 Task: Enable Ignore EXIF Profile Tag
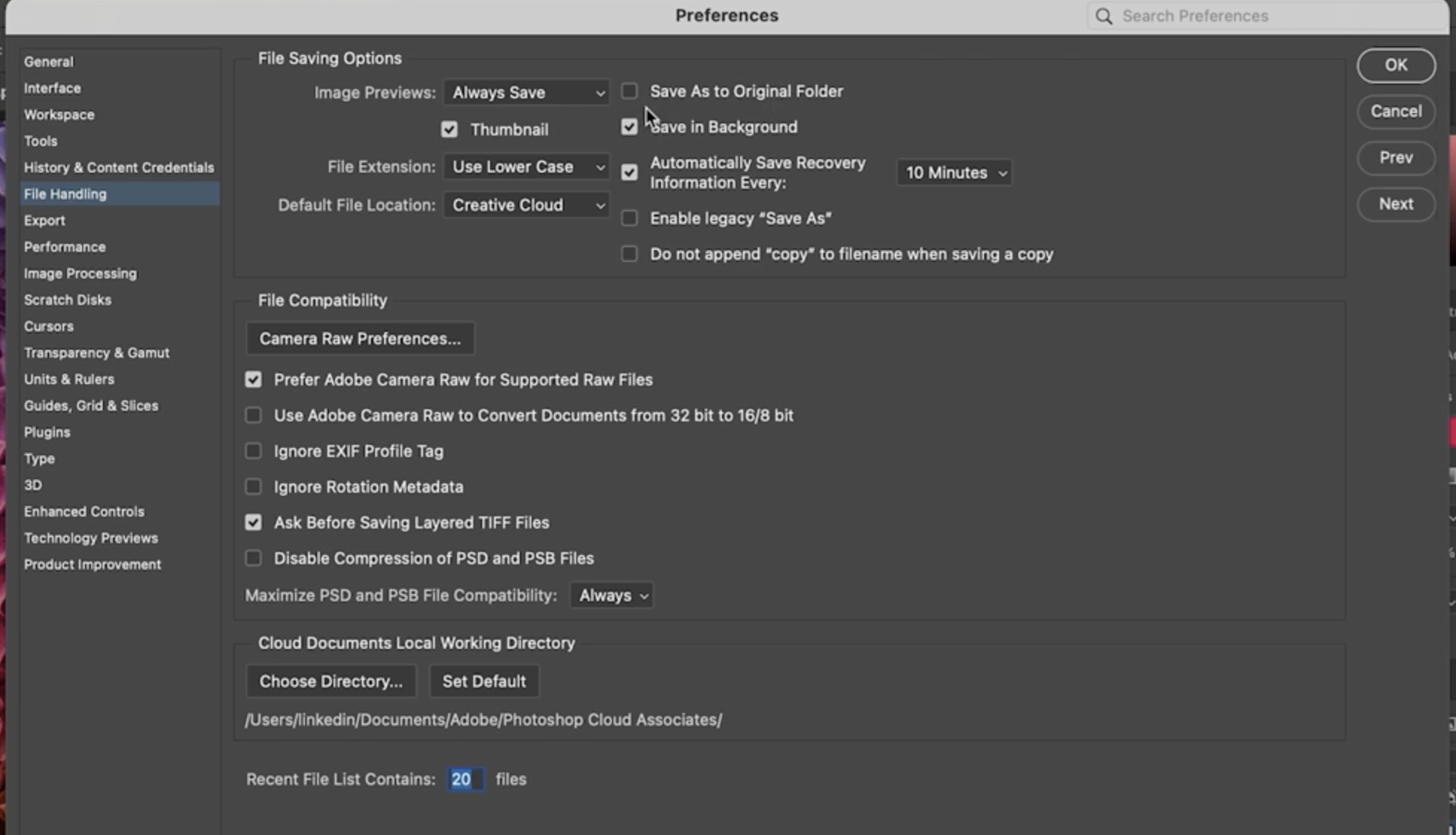[253, 451]
